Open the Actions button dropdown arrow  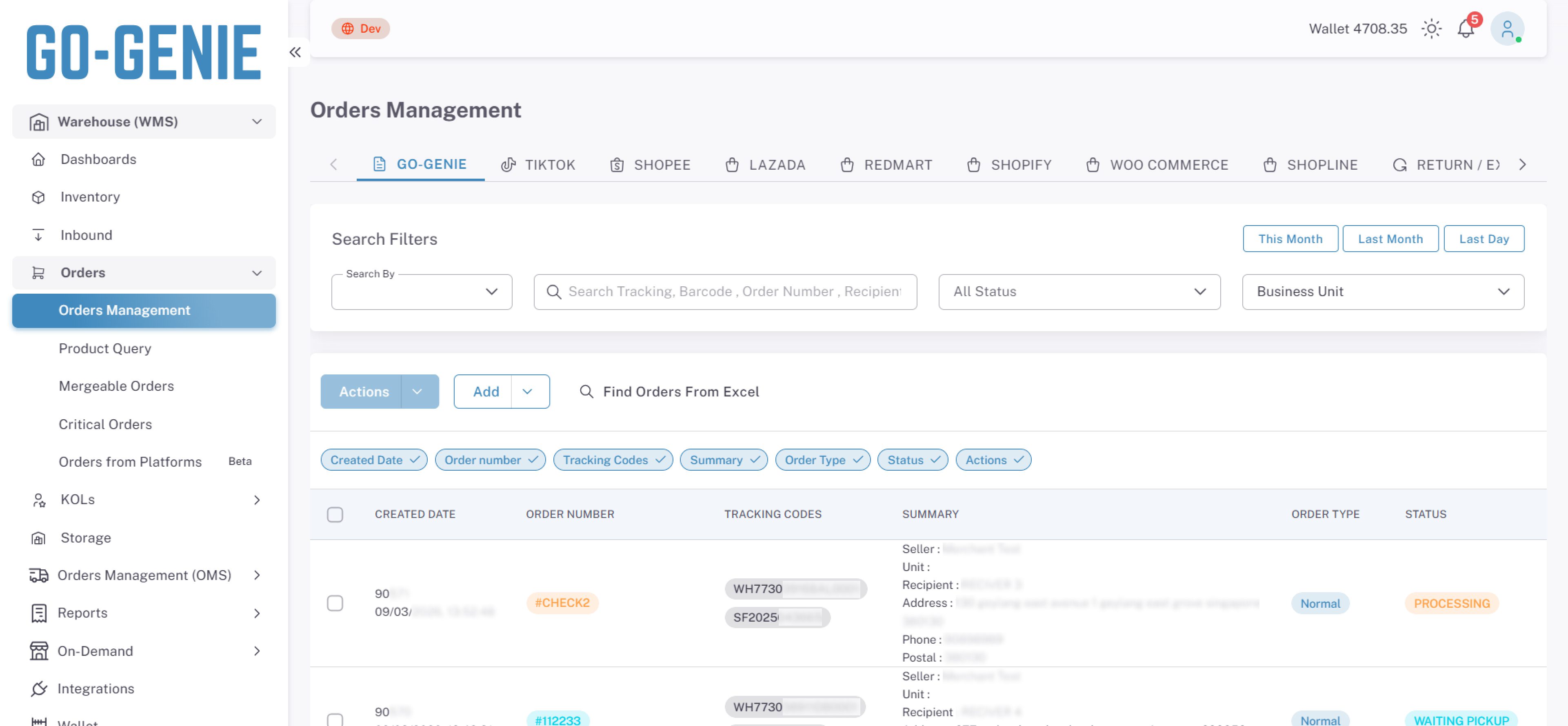pos(418,391)
